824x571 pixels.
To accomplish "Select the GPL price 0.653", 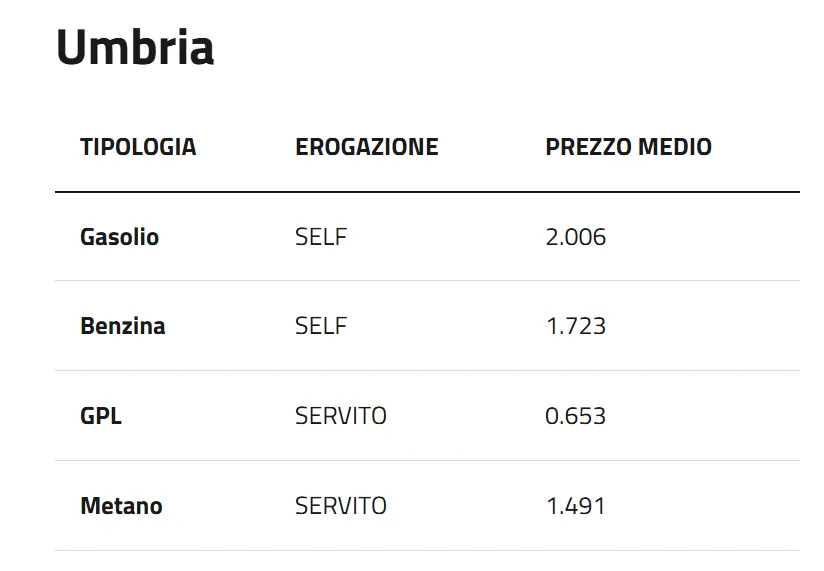I will coord(576,416).
